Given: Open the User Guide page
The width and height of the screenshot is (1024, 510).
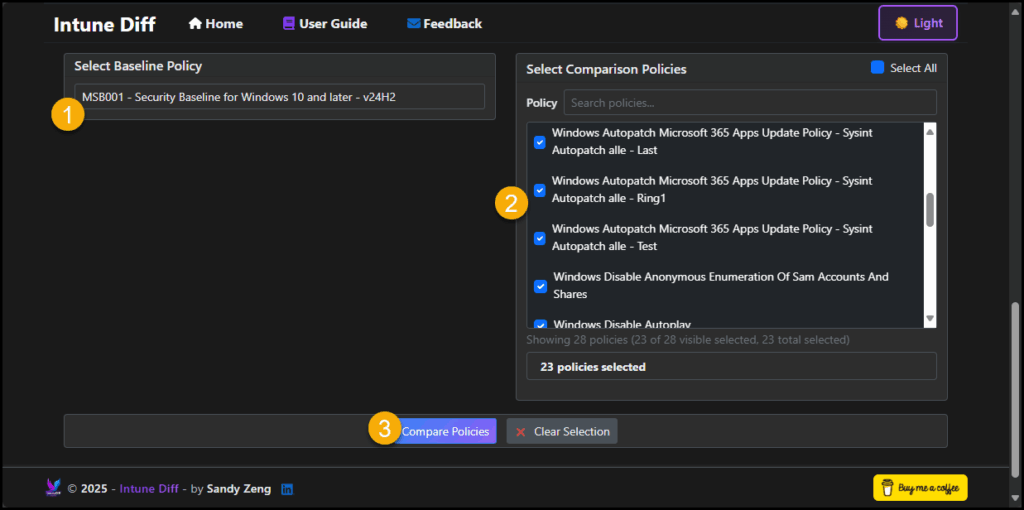Looking at the screenshot, I should [x=325, y=24].
